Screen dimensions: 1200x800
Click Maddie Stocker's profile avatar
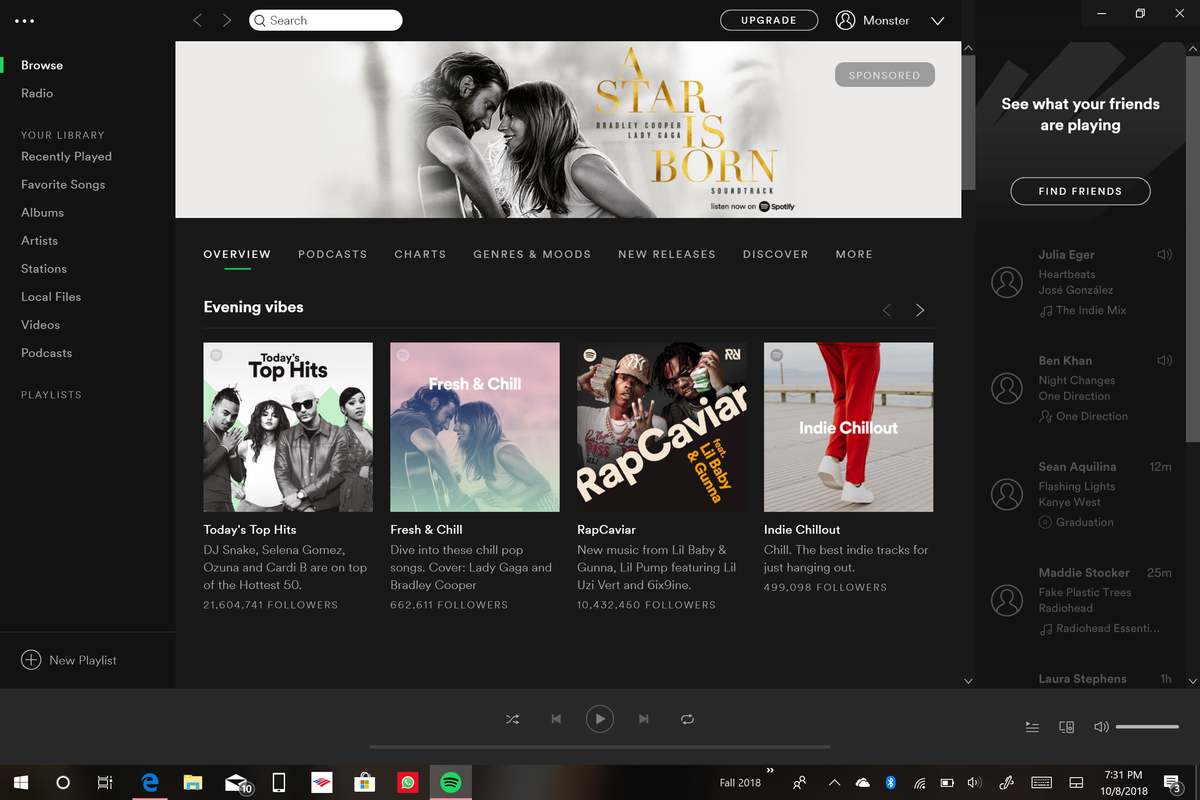[x=1006, y=600]
